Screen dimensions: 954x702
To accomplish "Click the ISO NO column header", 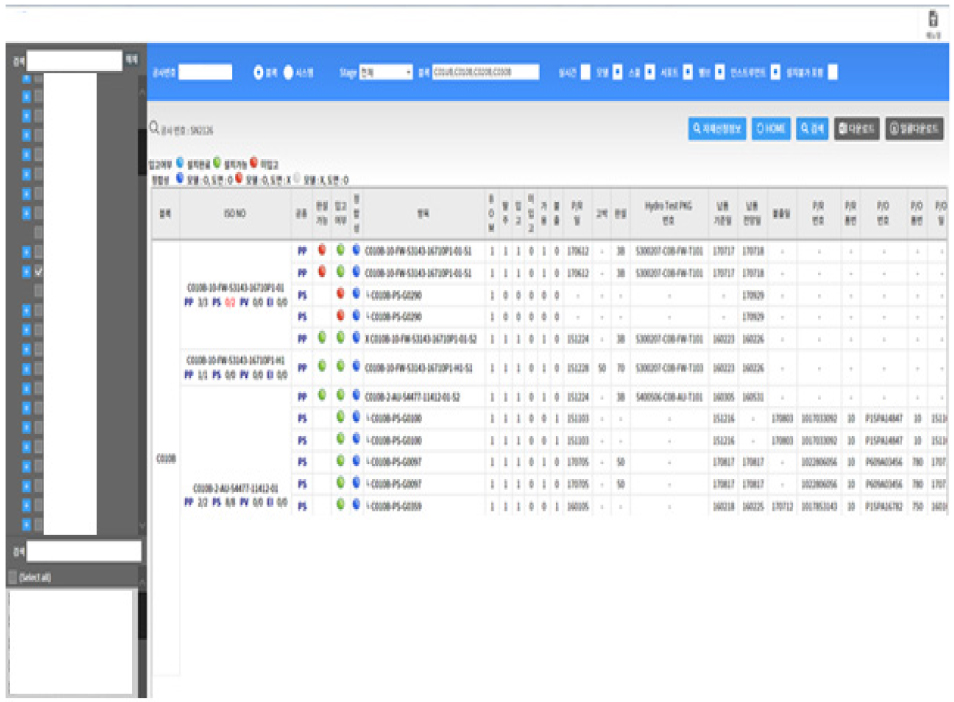I will [235, 214].
